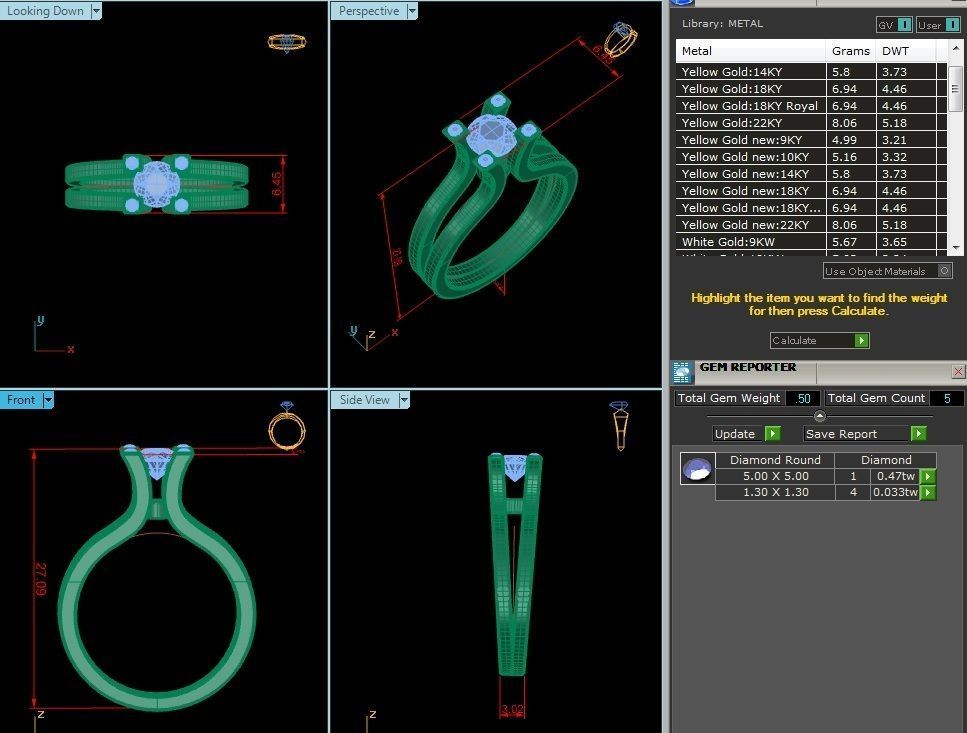Click the metal list scrollbar thumb
This screenshot has width=967, height=733.
tap(955, 88)
